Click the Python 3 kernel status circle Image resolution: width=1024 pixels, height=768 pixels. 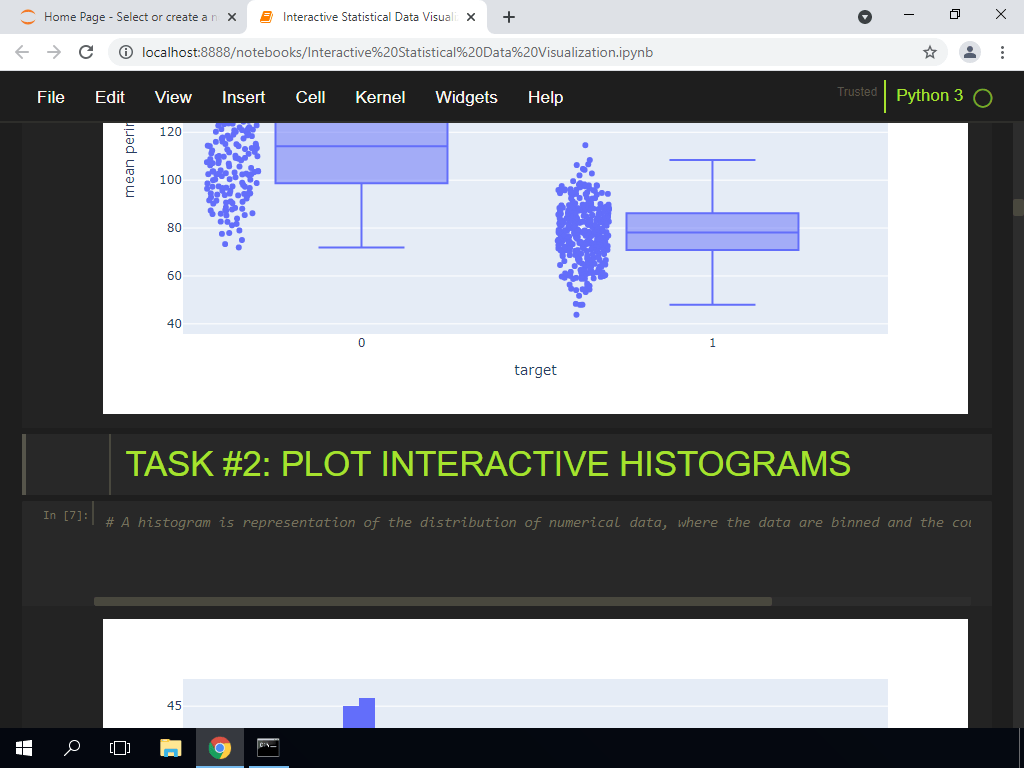point(981,97)
